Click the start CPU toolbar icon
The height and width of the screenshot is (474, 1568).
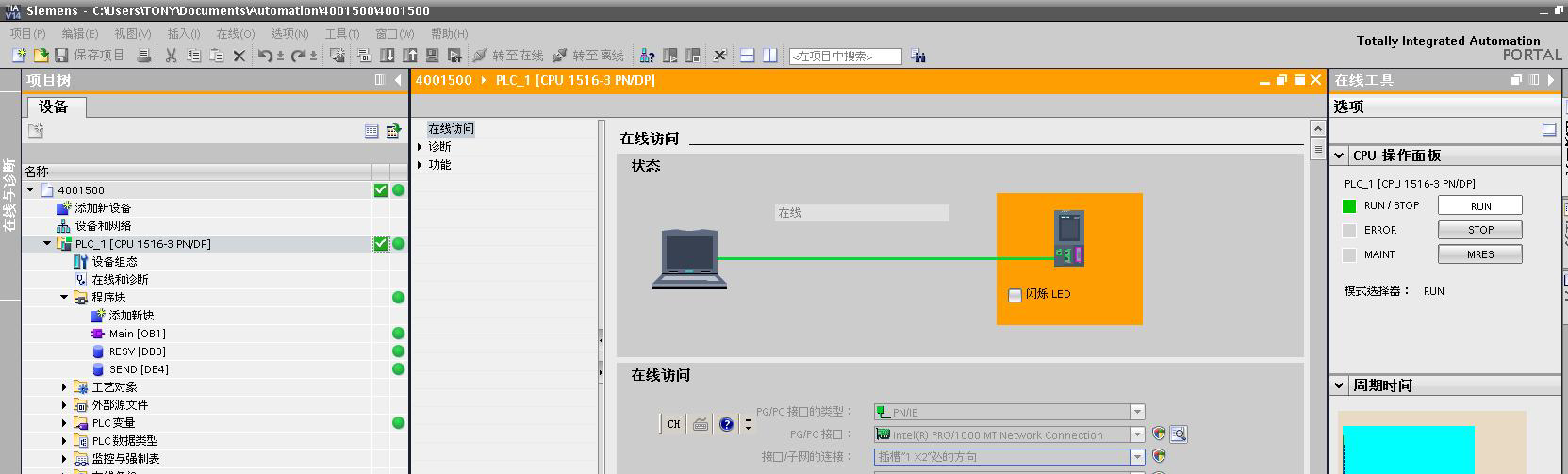669,56
